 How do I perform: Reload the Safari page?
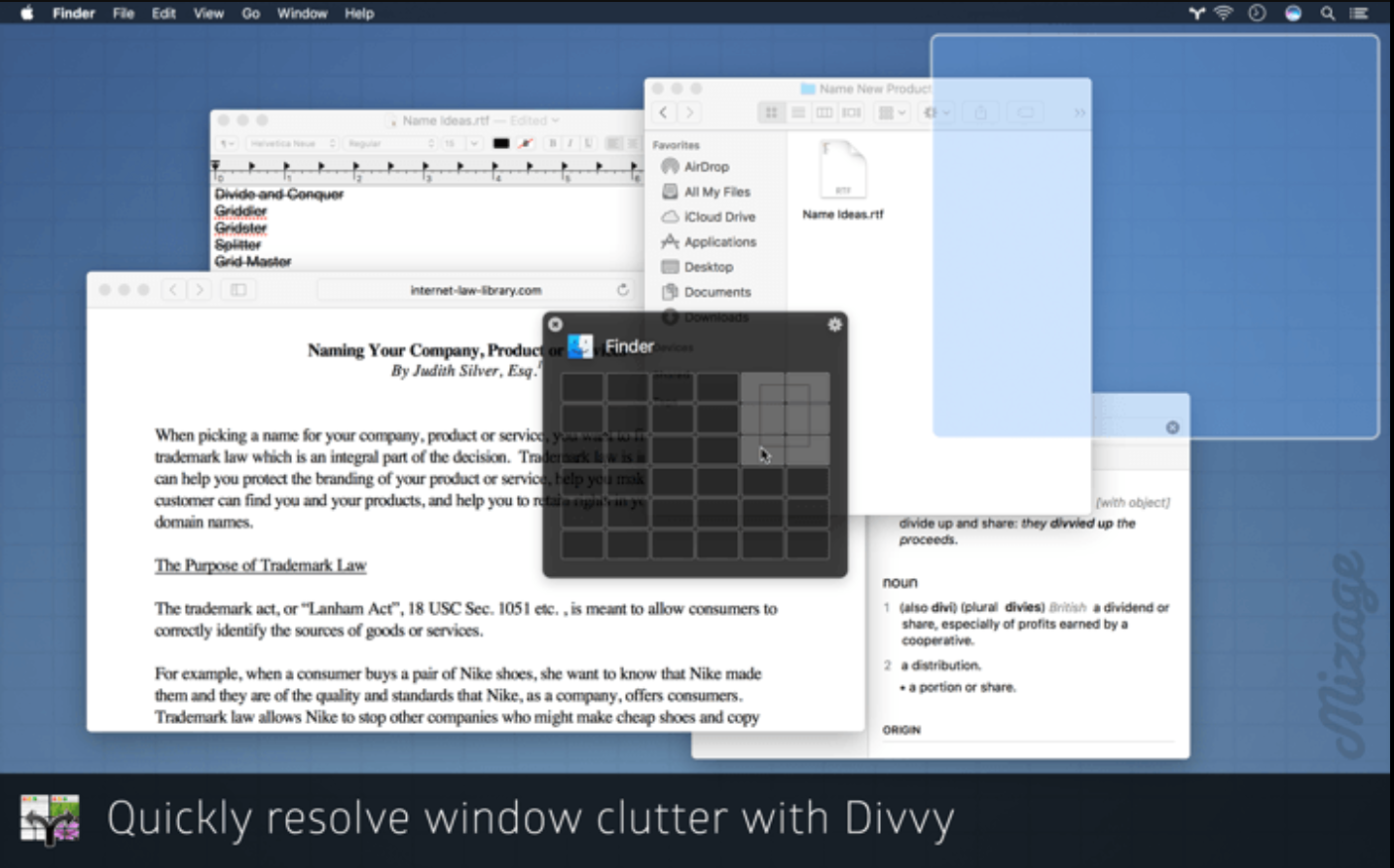click(623, 290)
